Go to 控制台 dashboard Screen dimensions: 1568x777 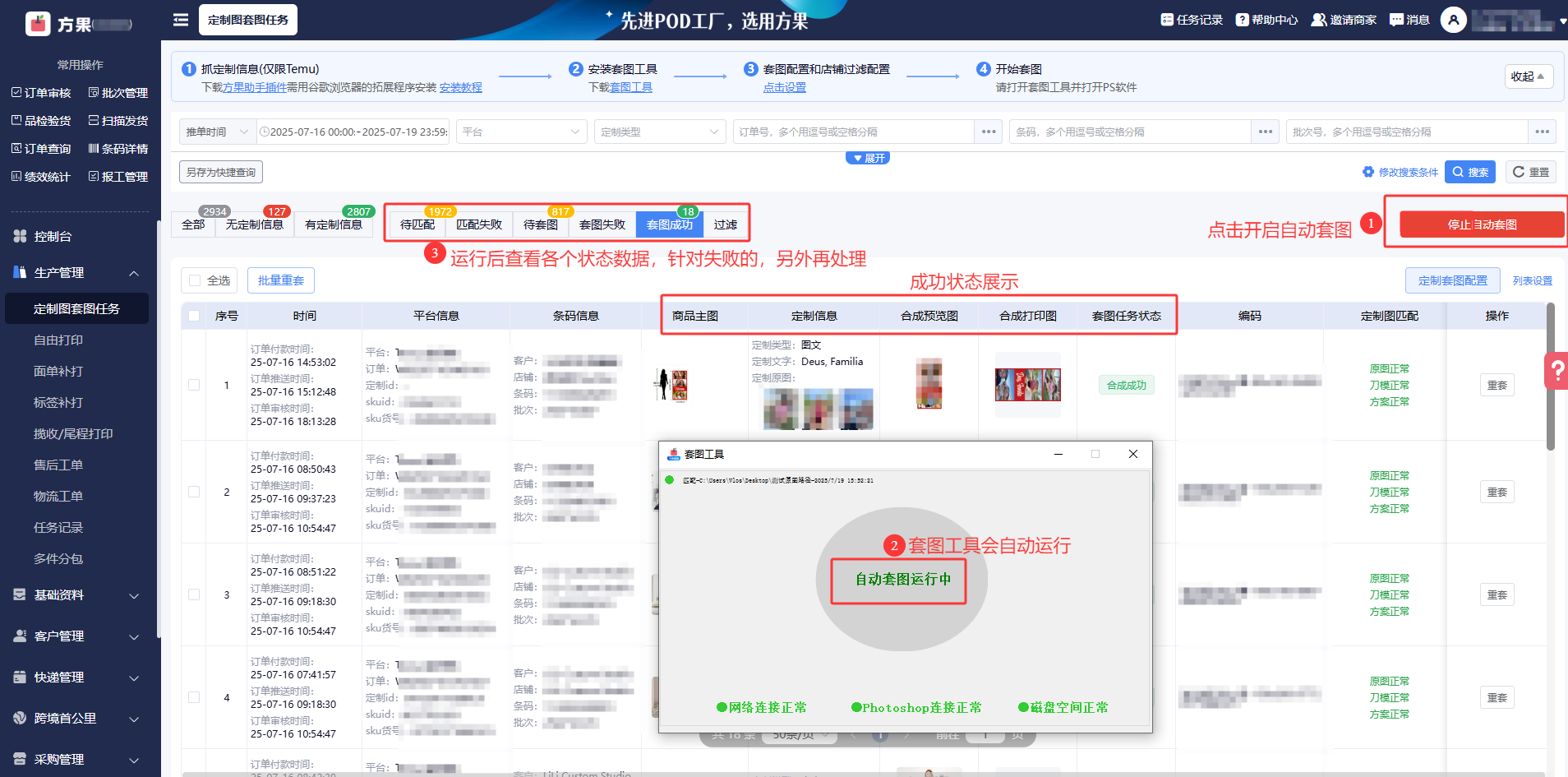53,237
